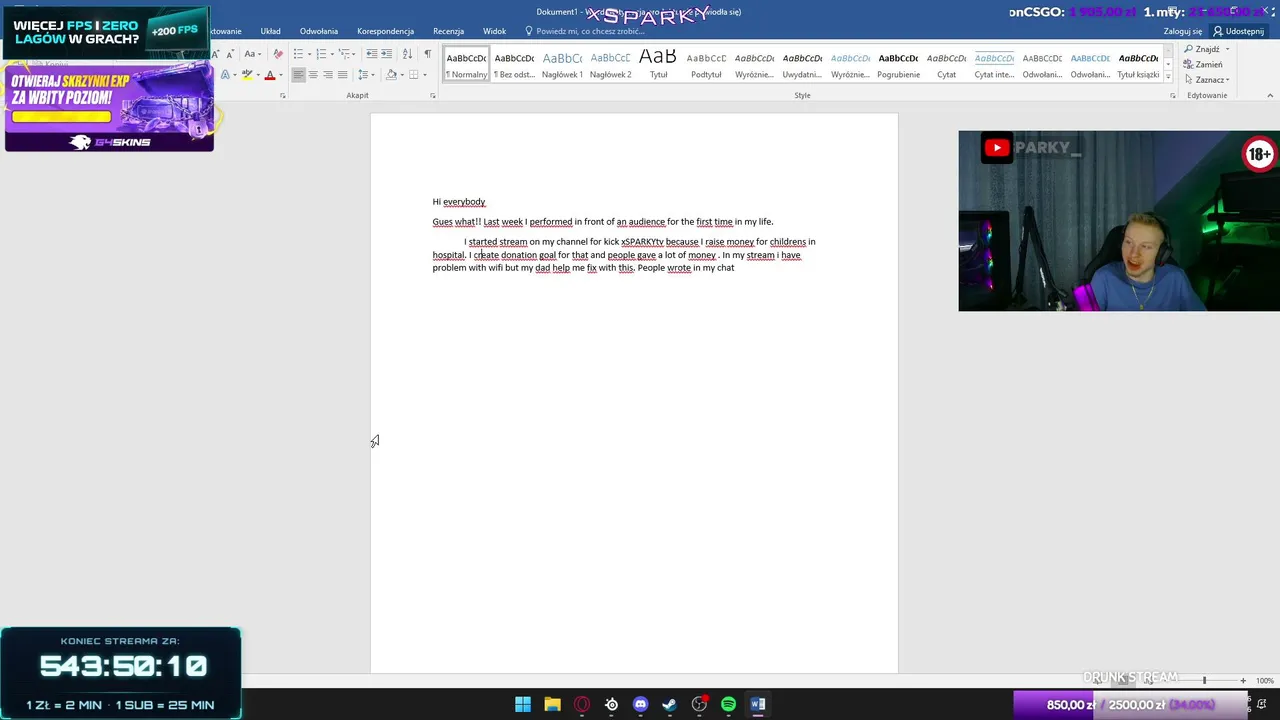
Task: Open SteelSeries app in taskbar
Action: point(611,704)
